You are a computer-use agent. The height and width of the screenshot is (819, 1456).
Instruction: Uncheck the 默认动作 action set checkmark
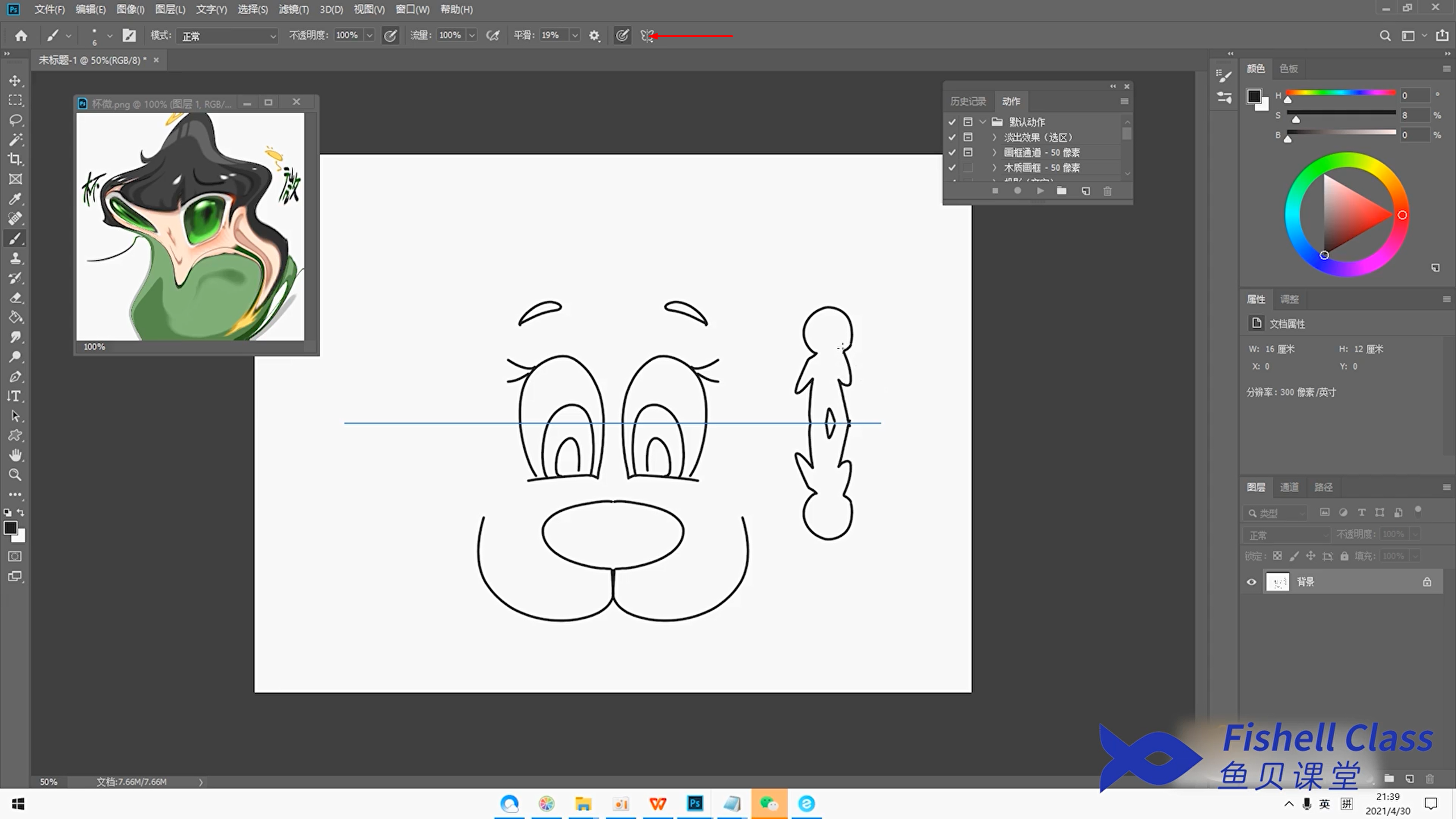pos(952,122)
